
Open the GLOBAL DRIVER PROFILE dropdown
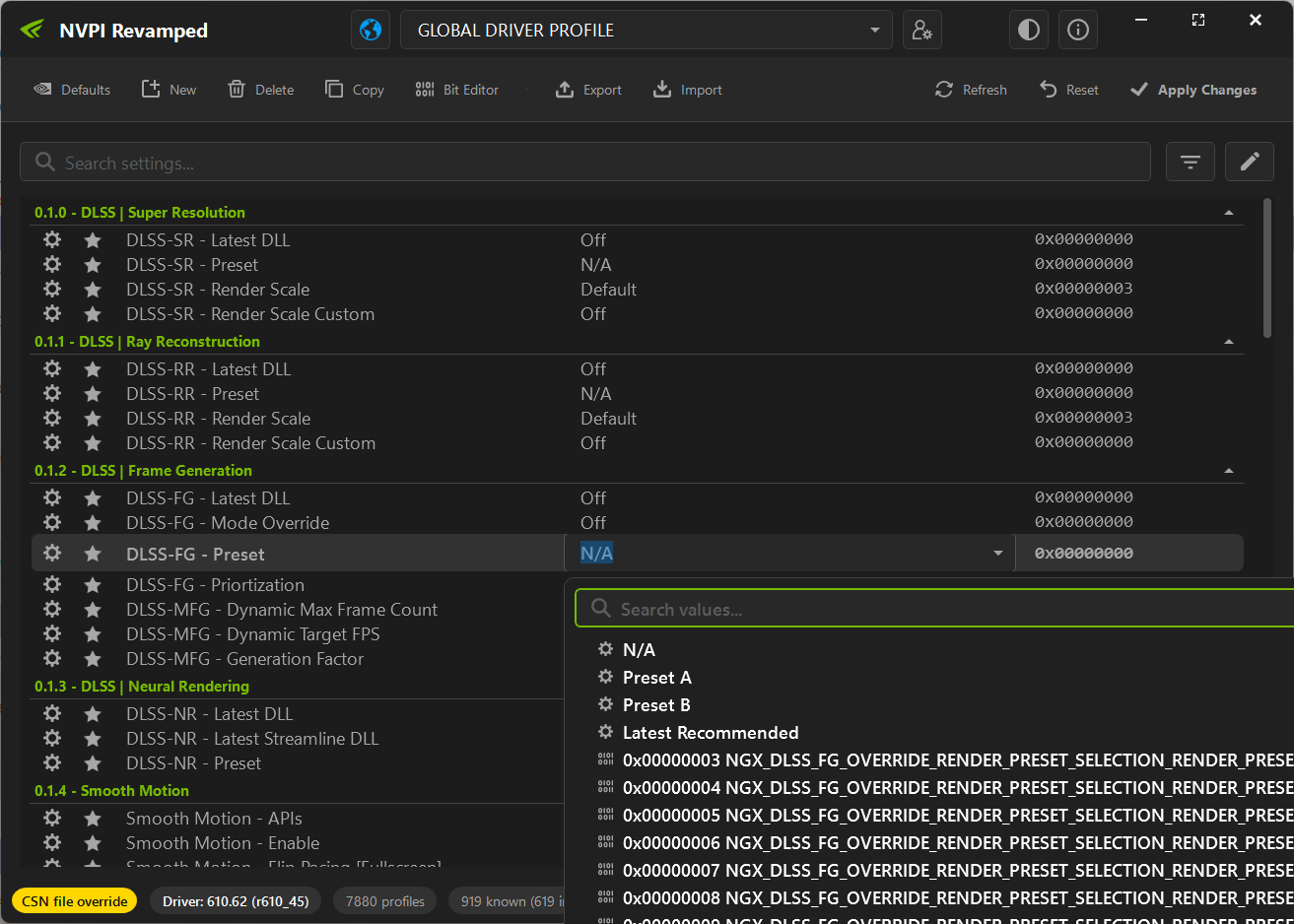coord(647,30)
